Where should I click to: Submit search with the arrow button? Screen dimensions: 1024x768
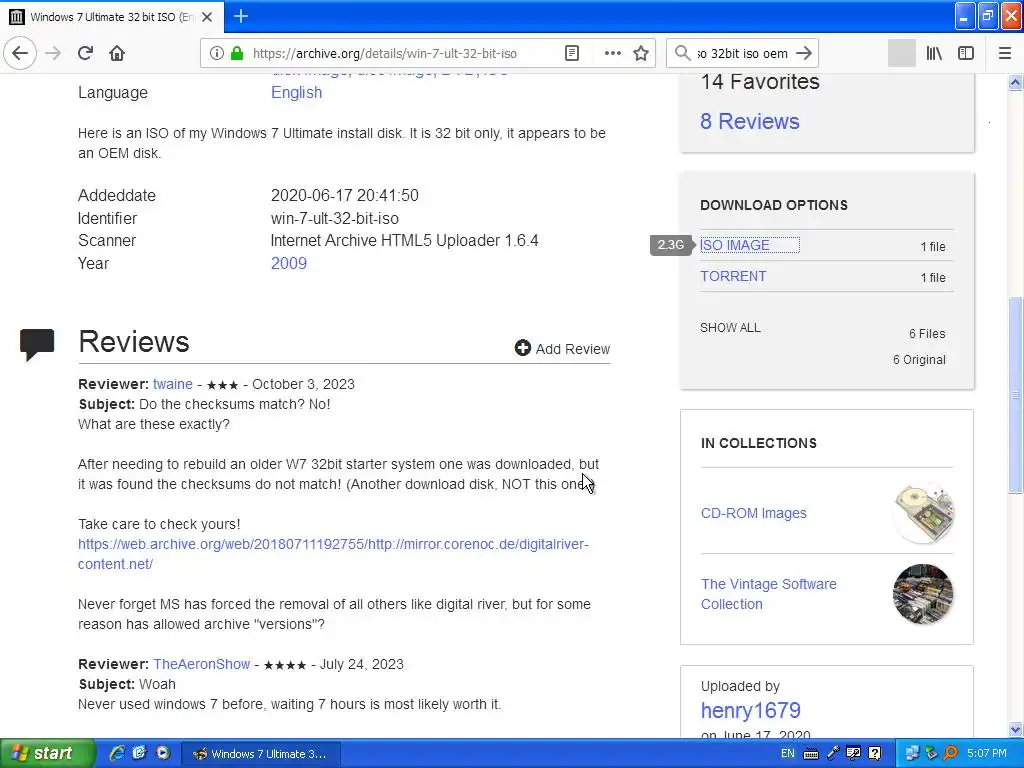[x=805, y=53]
